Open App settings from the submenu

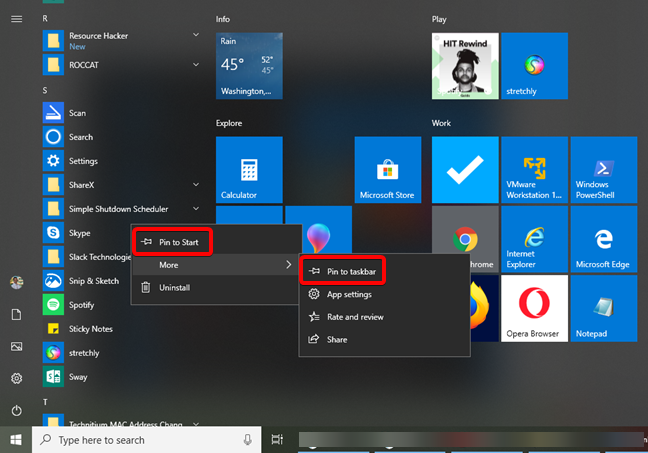tap(384, 294)
